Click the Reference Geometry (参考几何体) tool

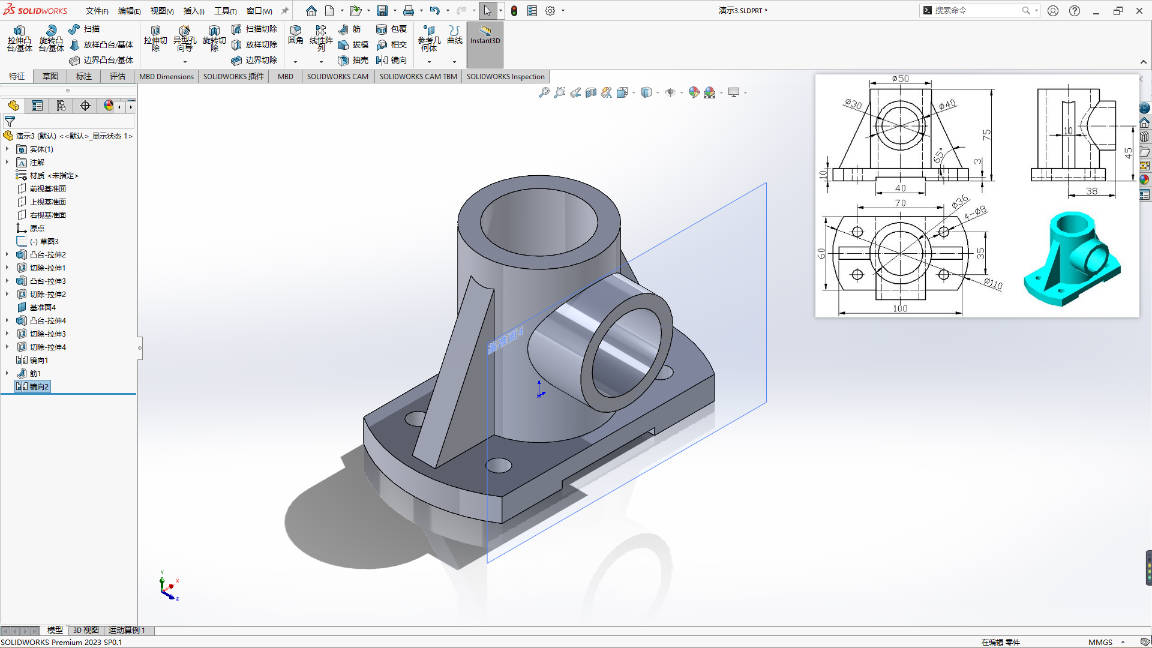(429, 38)
